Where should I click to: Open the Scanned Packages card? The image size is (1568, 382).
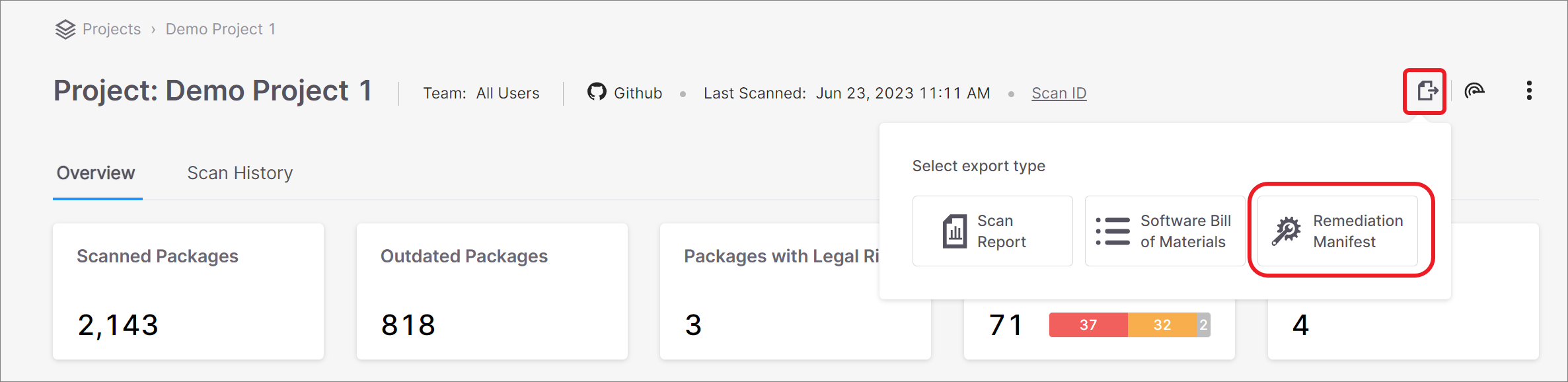point(188,291)
